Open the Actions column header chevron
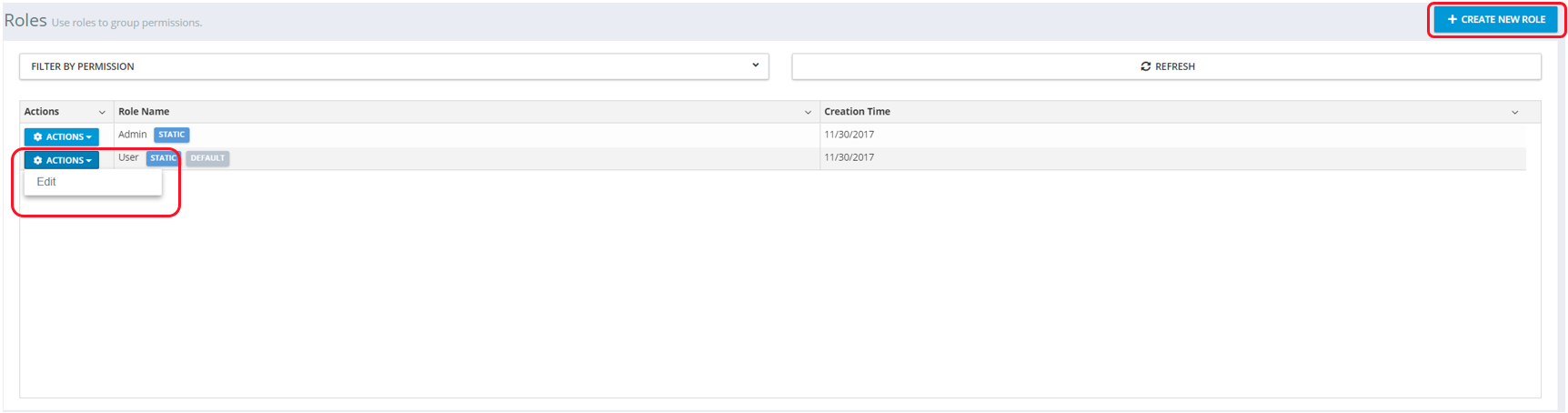The image size is (1568, 413). 102,113
